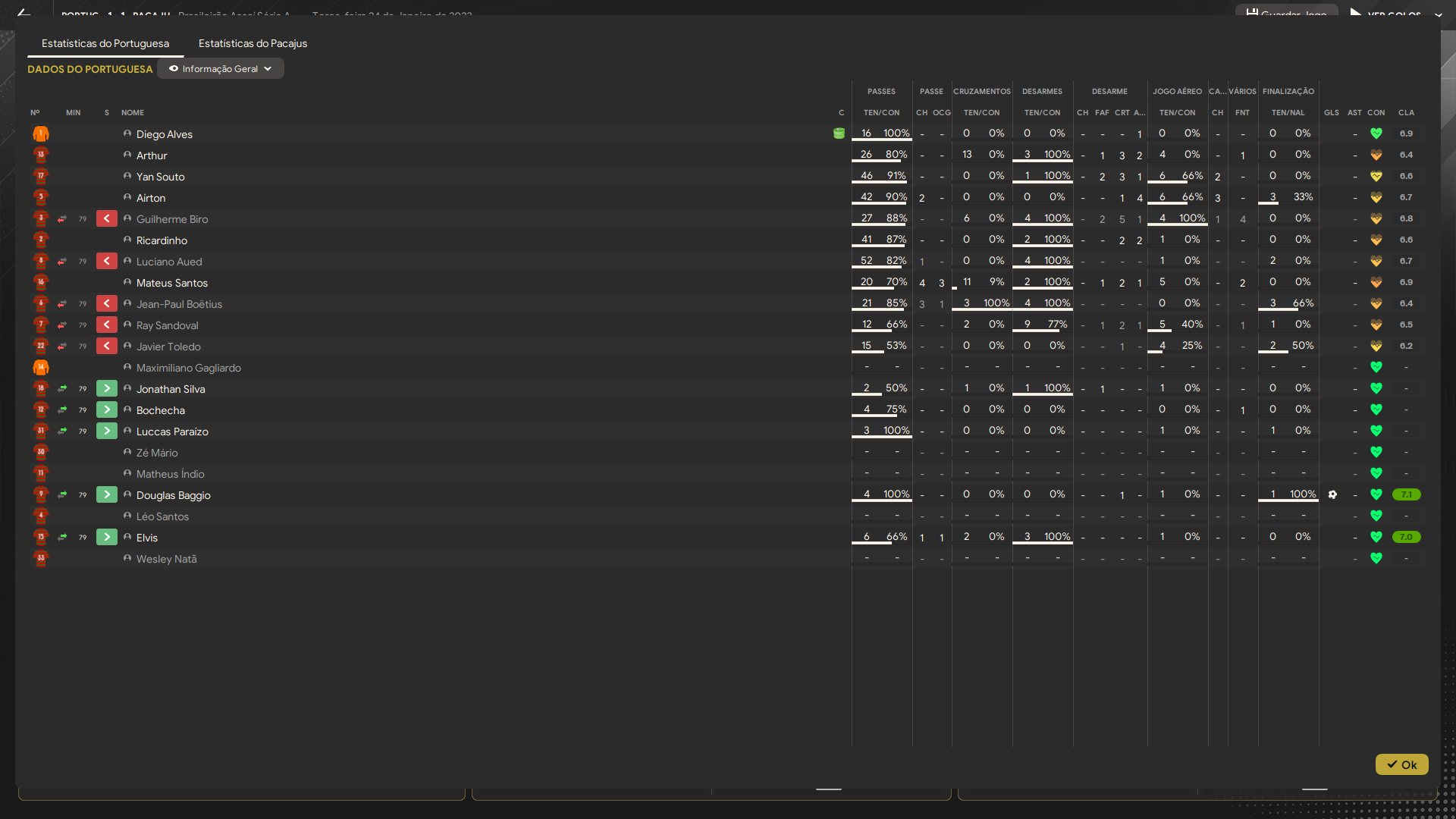1456x819 pixels.
Task: Click the red substituted-off arrow for Jean-Paul Boëtius
Action: point(107,304)
